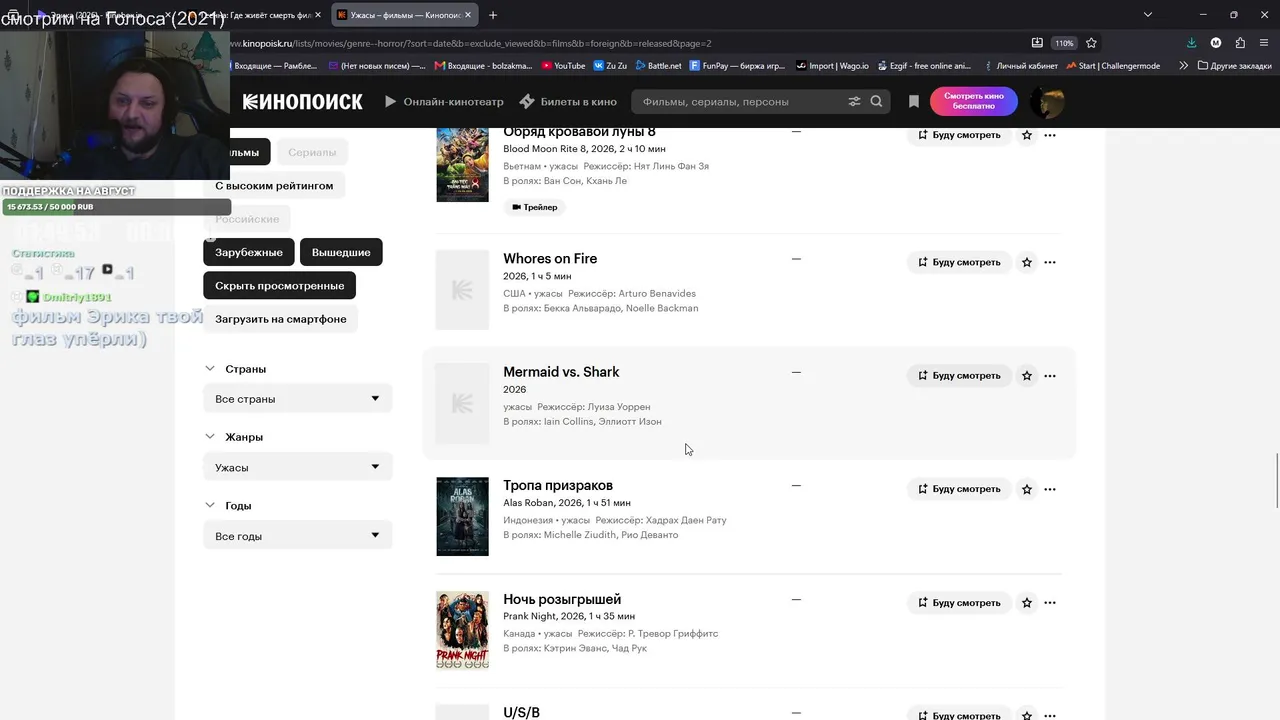Focus the Фильмы, сериалы, персоны search field
Screen dimensions: 1280x720
click(x=740, y=101)
